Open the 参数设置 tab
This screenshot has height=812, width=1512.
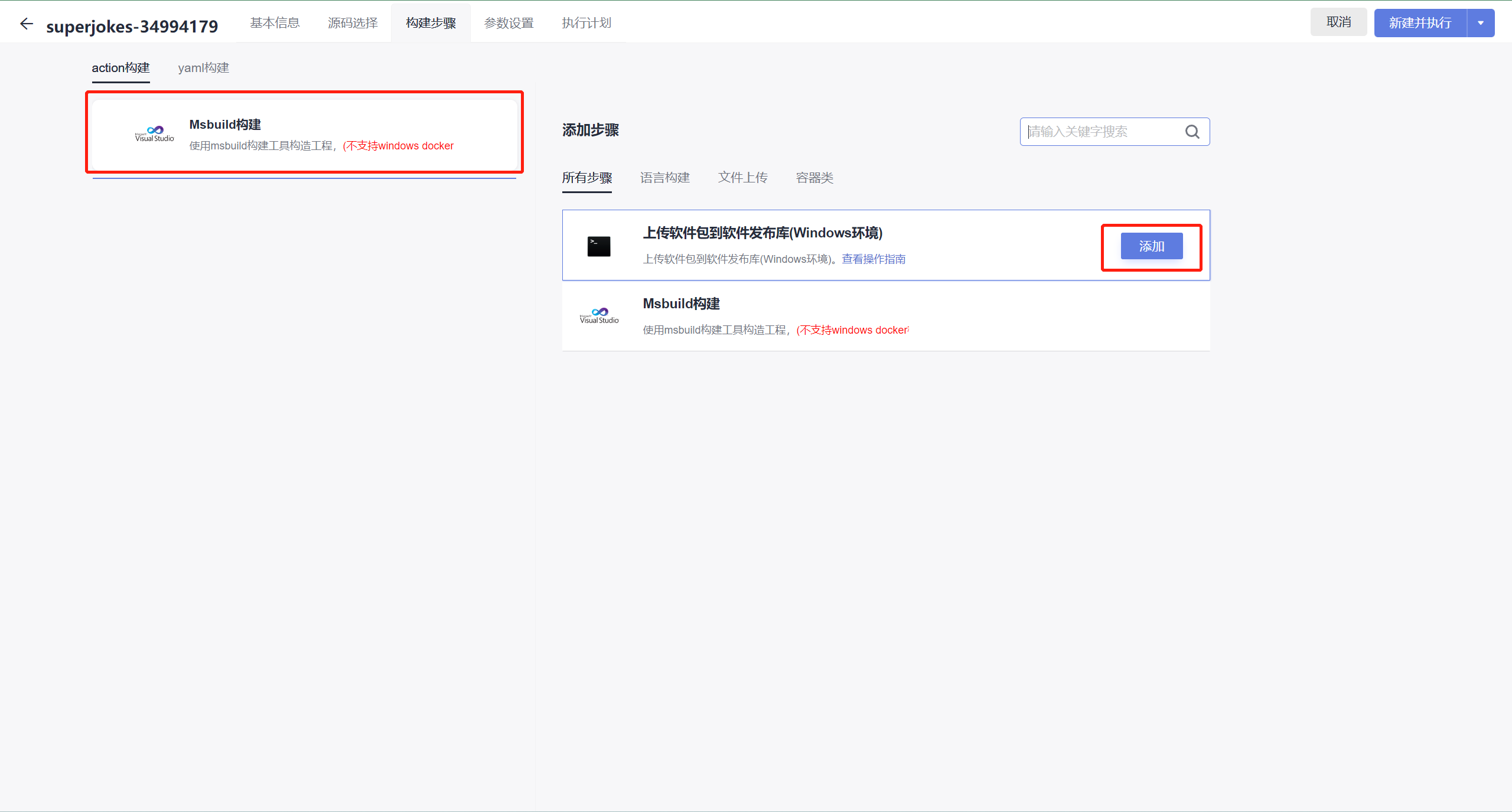(x=509, y=22)
